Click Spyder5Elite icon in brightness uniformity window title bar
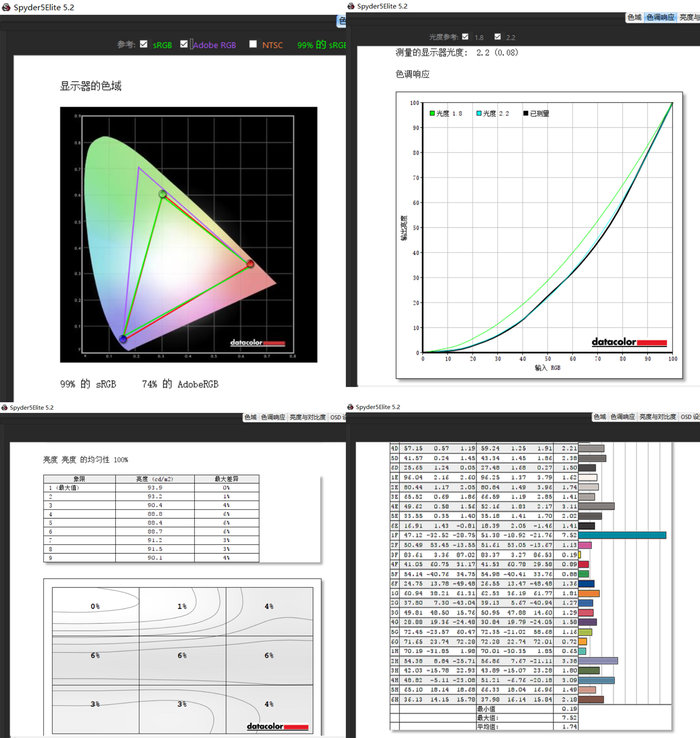 click(x=4, y=407)
